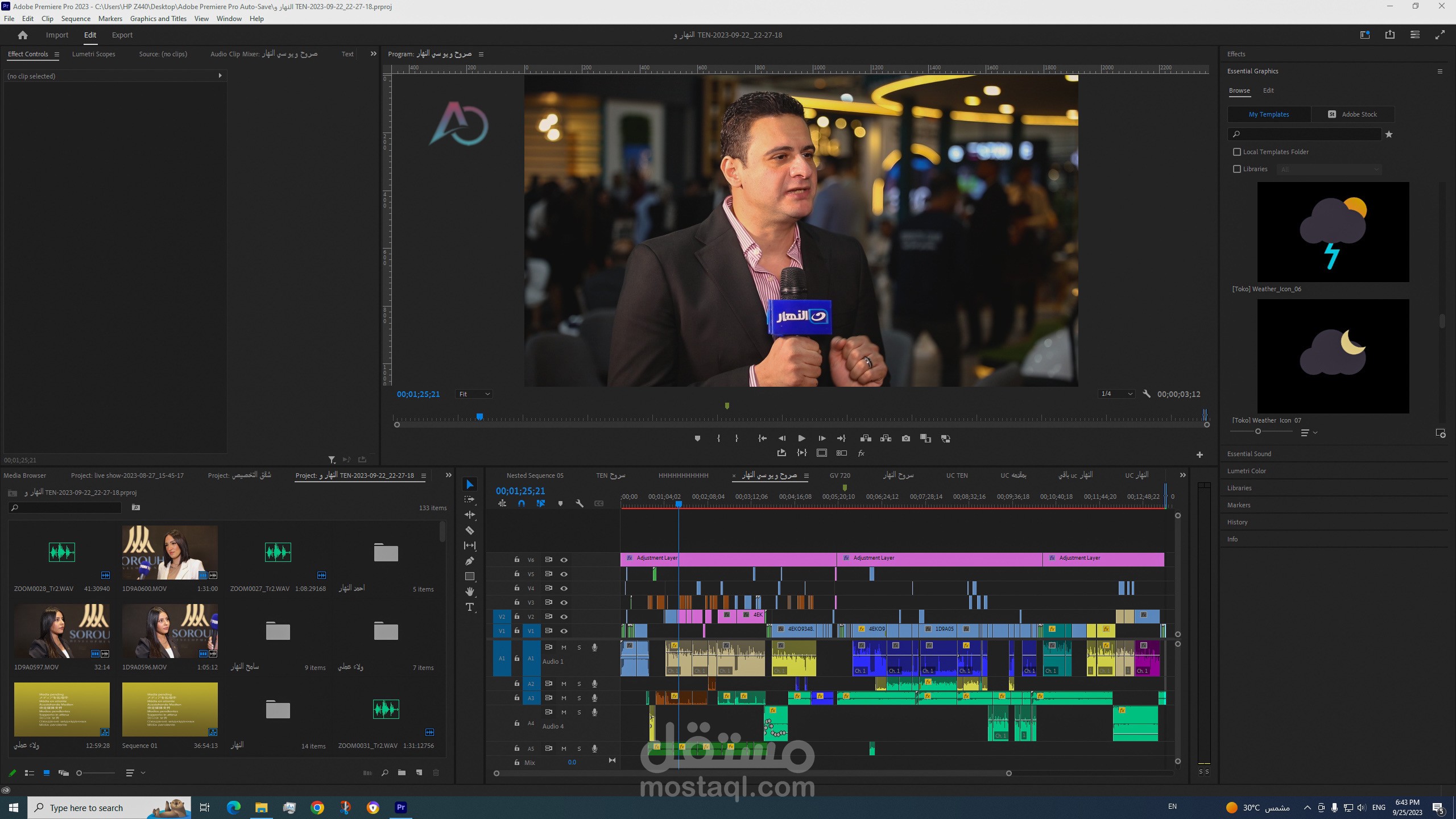Select the Type tool
Viewport: 1456px width, 819px height.
[470, 607]
